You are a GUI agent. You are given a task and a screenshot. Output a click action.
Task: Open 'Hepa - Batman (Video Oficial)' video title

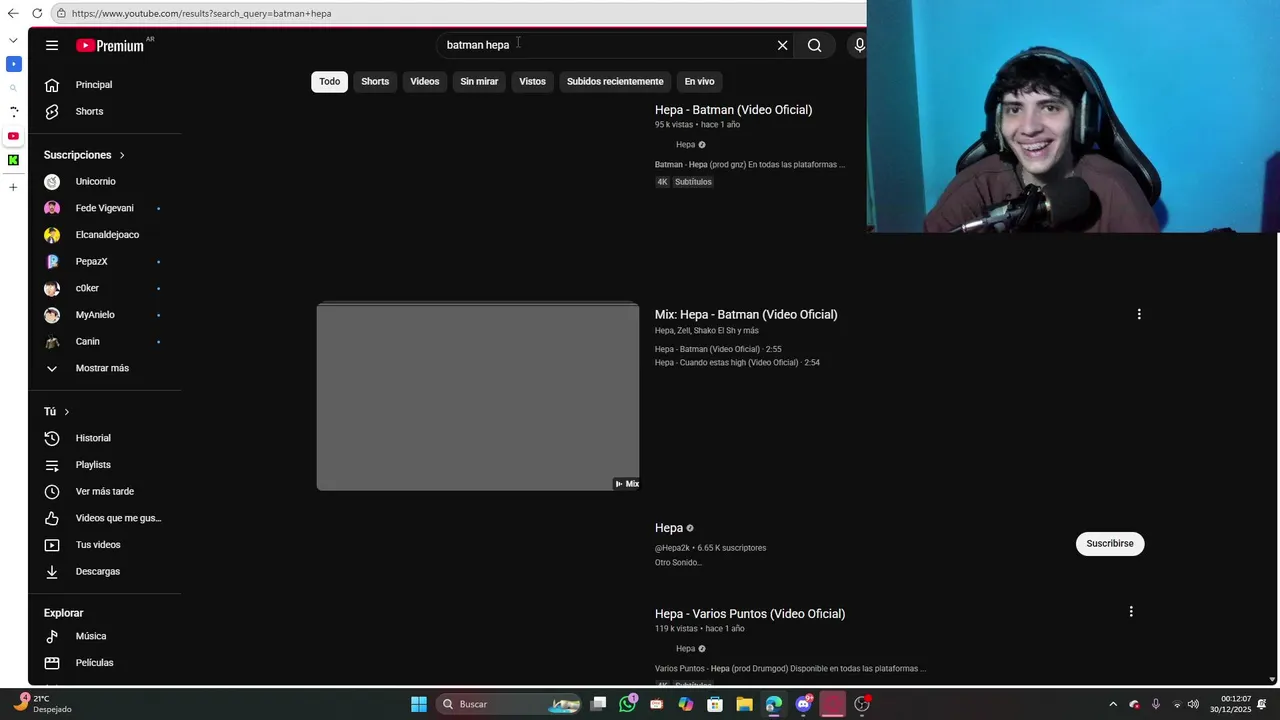tap(733, 110)
